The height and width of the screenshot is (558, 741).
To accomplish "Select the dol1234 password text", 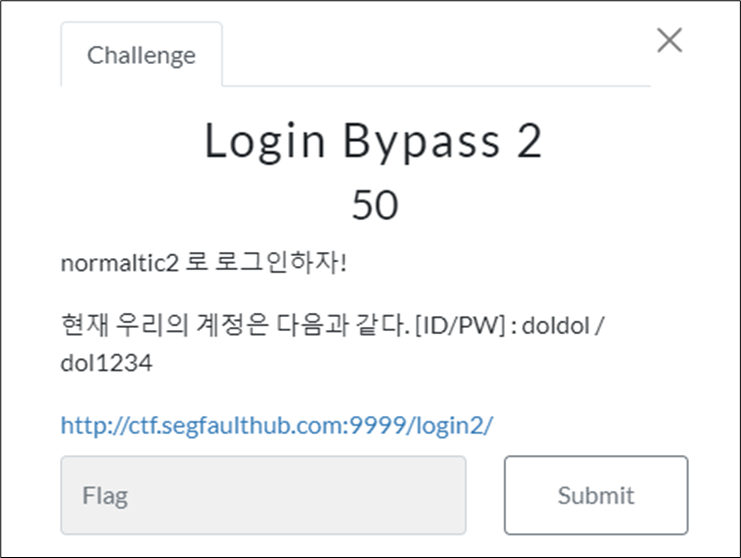I will (107, 363).
